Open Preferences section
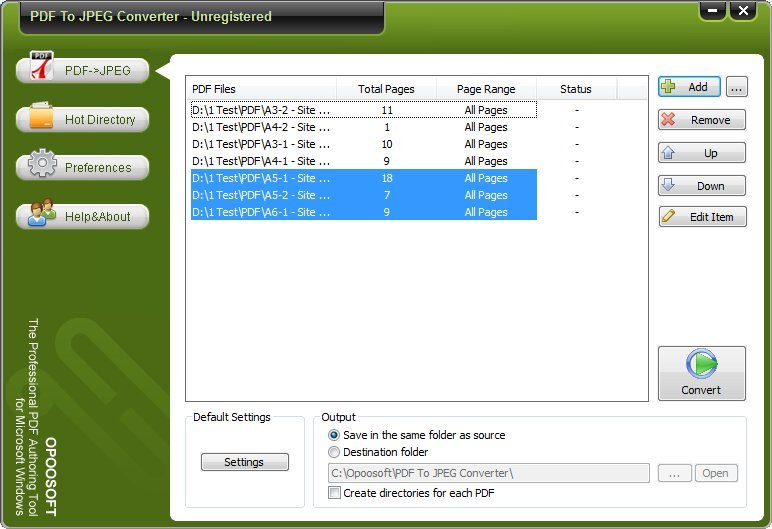 (x=83, y=167)
